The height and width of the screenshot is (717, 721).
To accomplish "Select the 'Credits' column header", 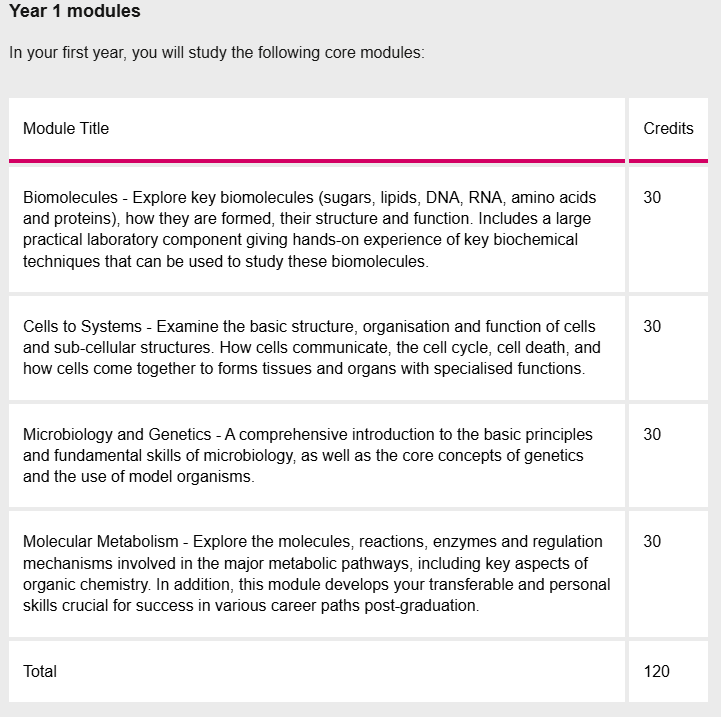I will 668,128.
